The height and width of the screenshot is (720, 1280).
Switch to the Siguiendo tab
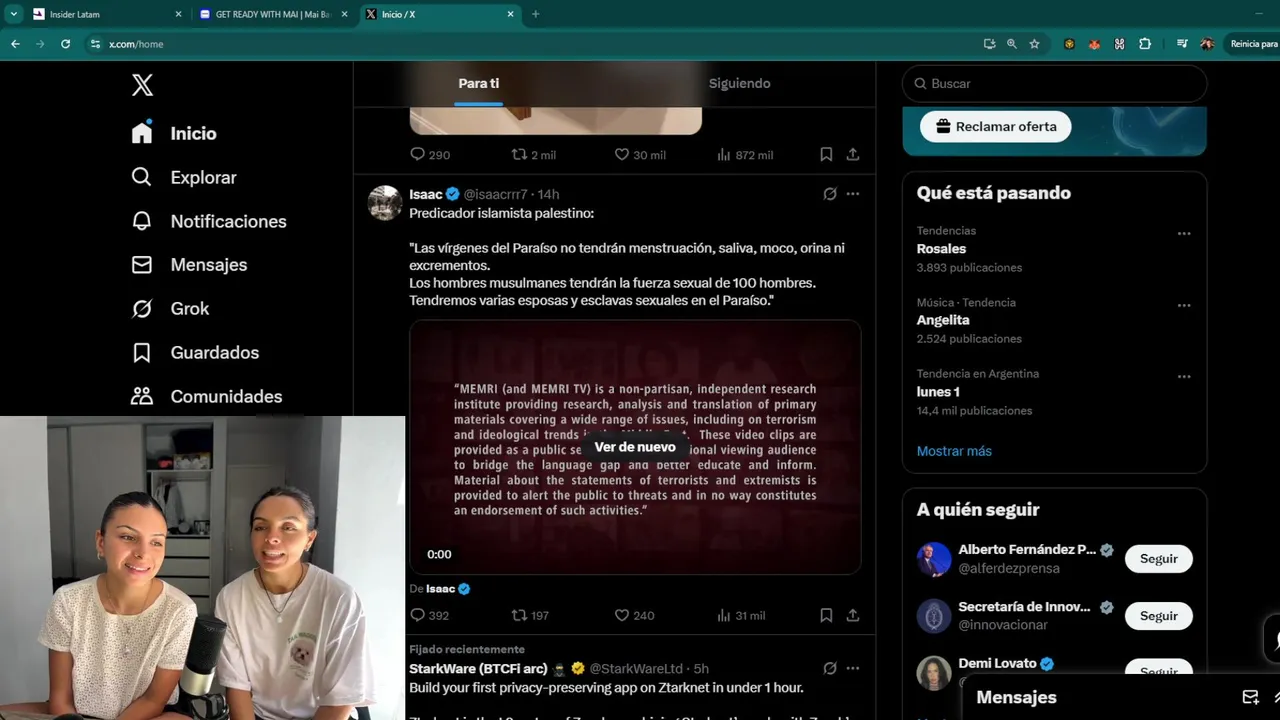(x=740, y=83)
